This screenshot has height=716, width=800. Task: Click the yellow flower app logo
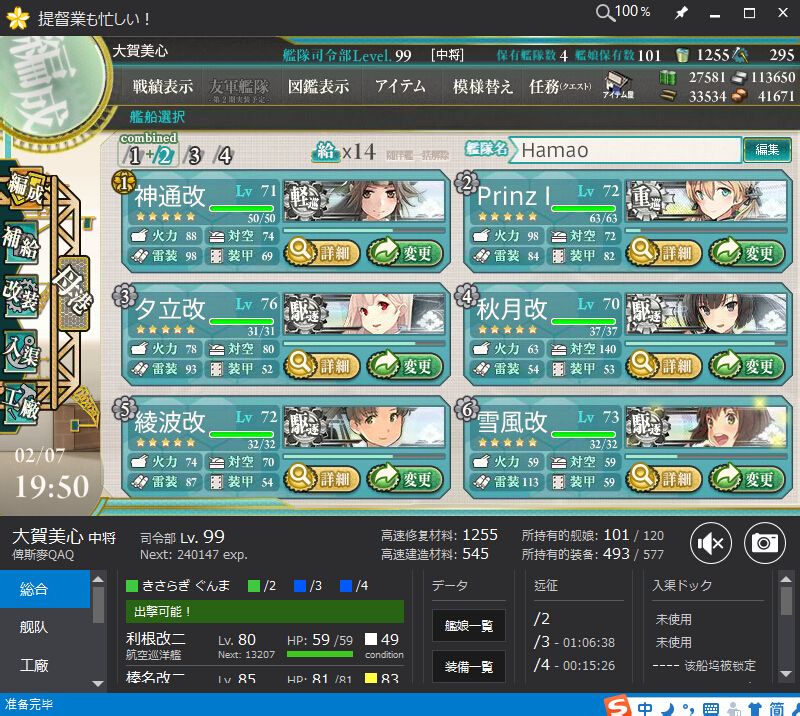pos(18,18)
